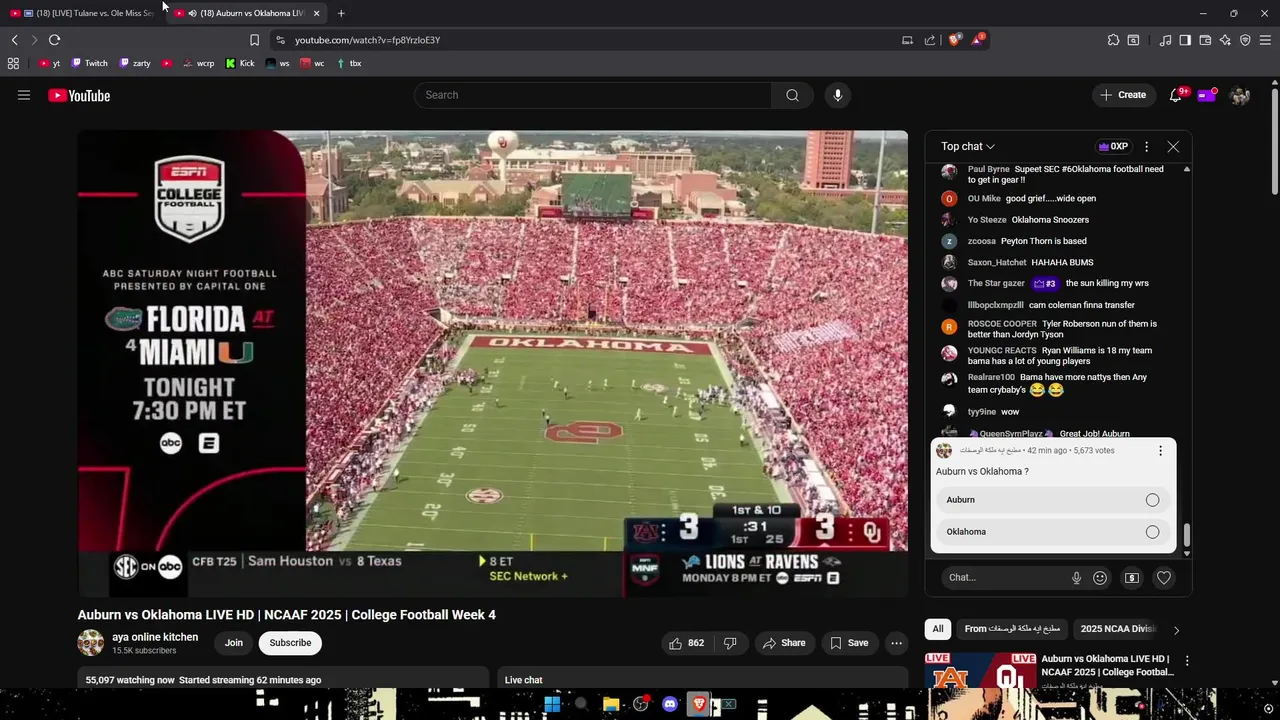Toggle the browser sidebar panel icon
This screenshot has width=1280, height=720.
point(1185,40)
